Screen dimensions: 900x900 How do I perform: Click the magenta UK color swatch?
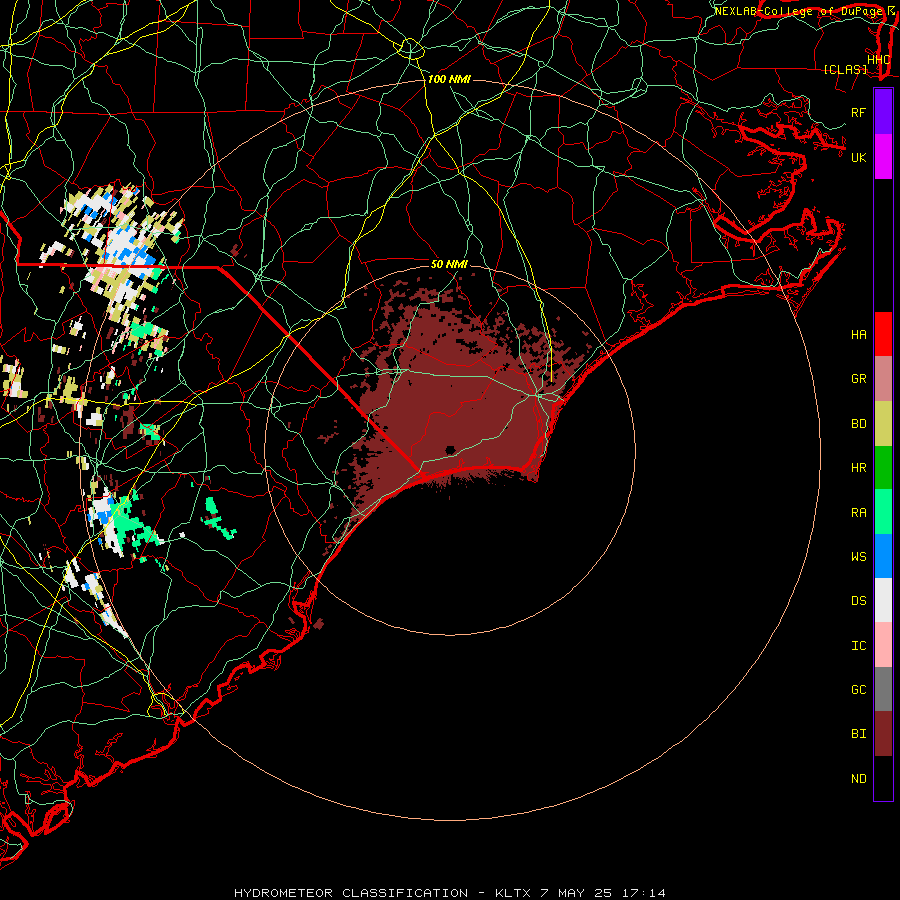click(883, 157)
